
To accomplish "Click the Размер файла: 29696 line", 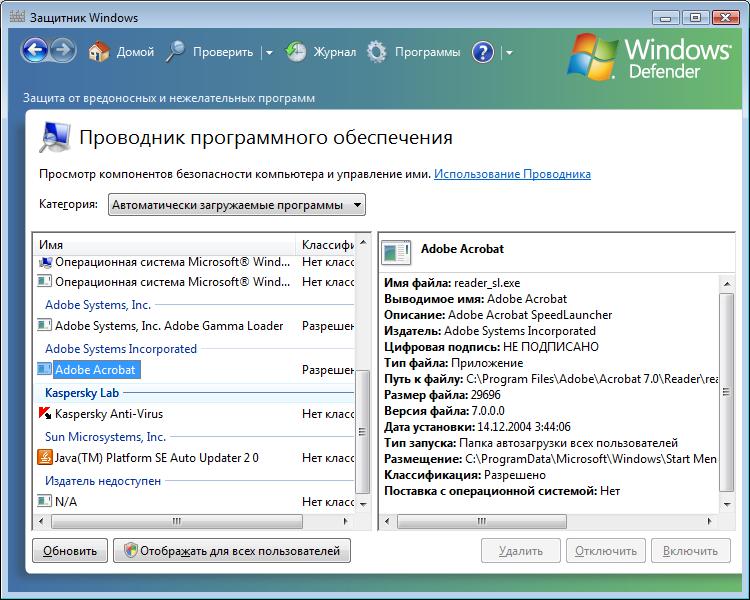I will [x=442, y=395].
